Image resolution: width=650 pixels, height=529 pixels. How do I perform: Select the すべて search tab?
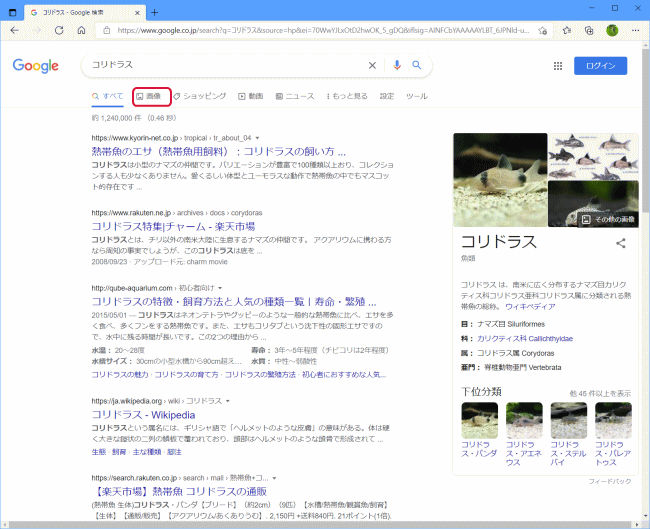[x=107, y=96]
